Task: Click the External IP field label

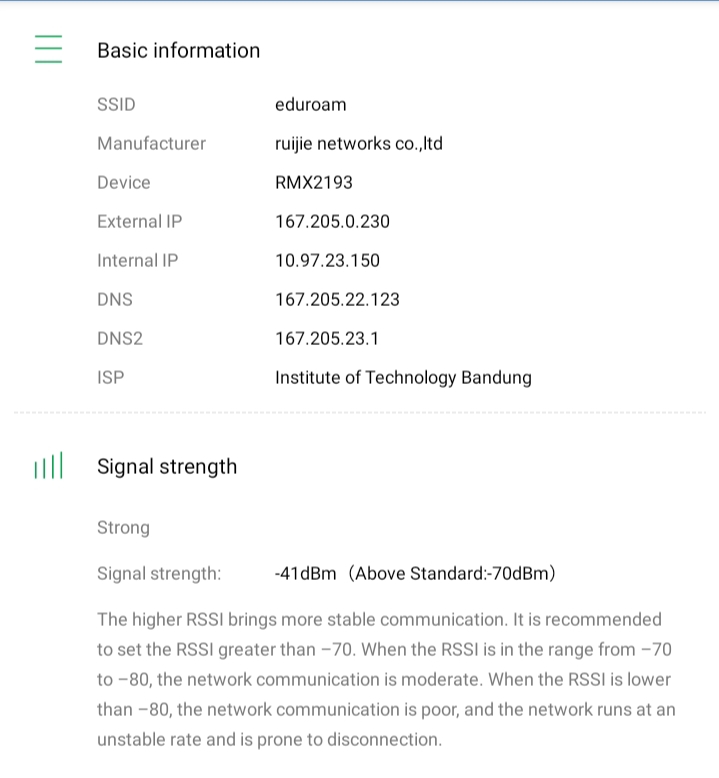Action: click(139, 221)
